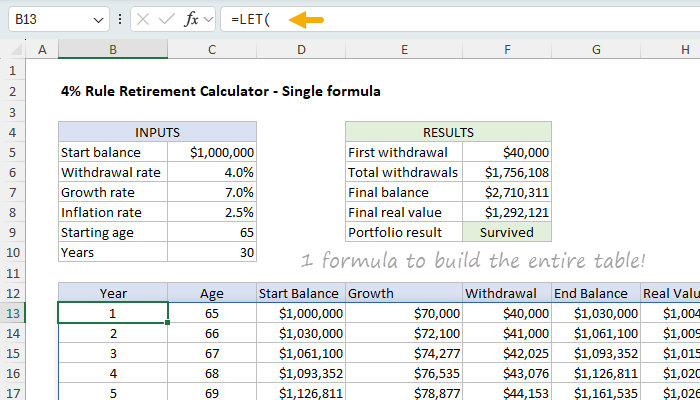Screen dimensions: 700x400
Task: Select Total withdrawals result $1,756,108
Action: (x=507, y=172)
